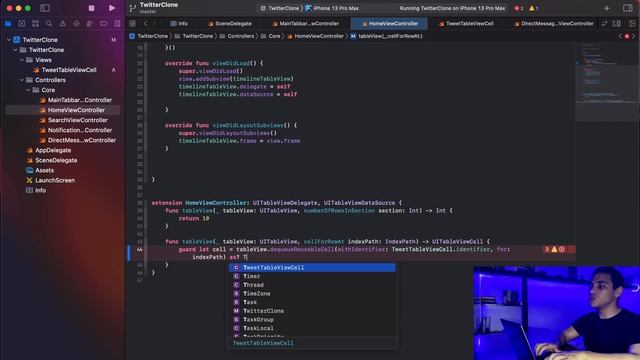Viewport: 640px width, 360px height.
Task: Switch to the TweetTableViewCell tab
Action: click(x=466, y=24)
